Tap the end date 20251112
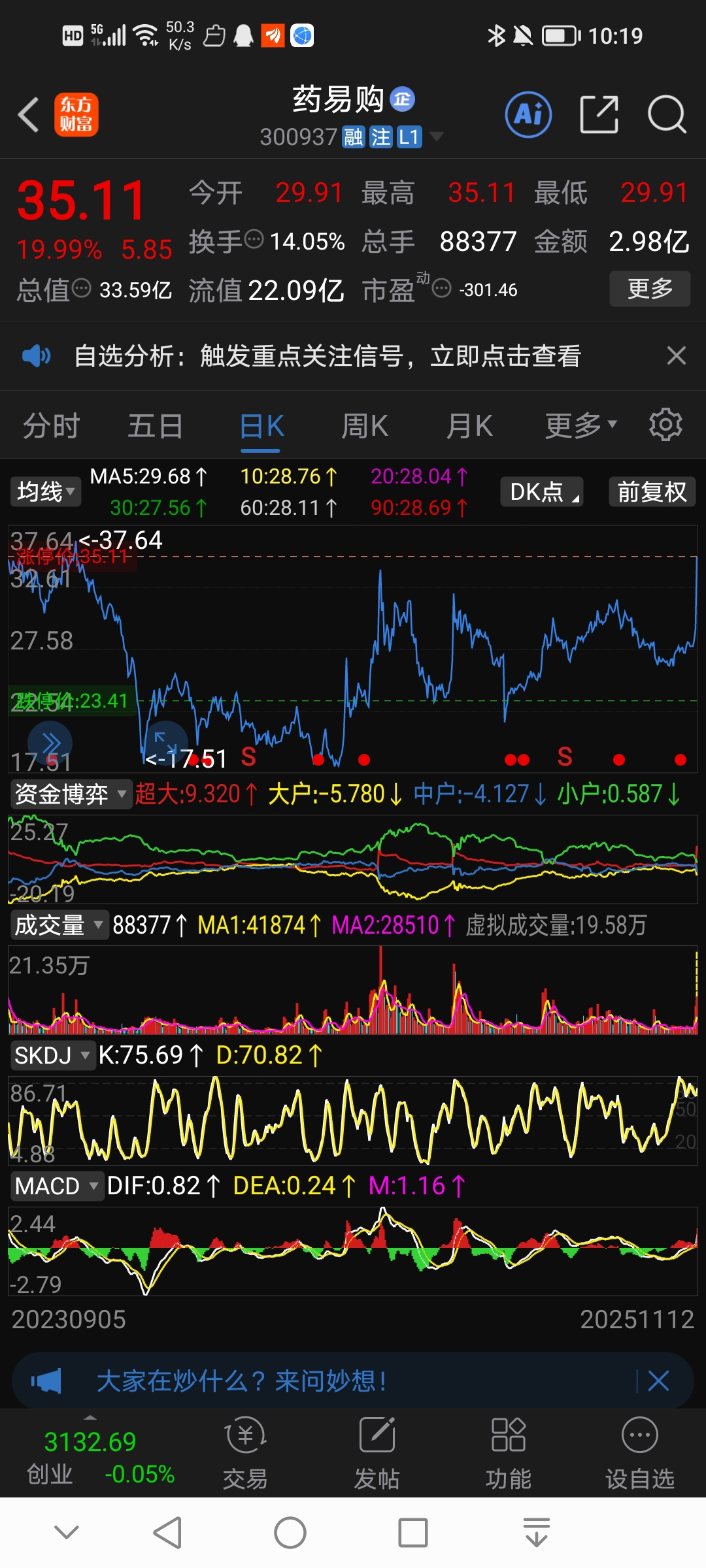 pyautogui.click(x=637, y=1320)
